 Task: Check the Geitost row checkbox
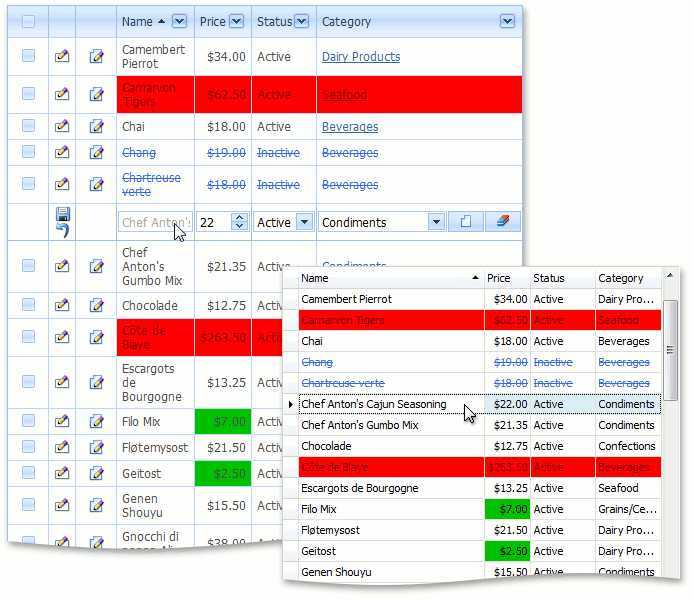point(28,472)
